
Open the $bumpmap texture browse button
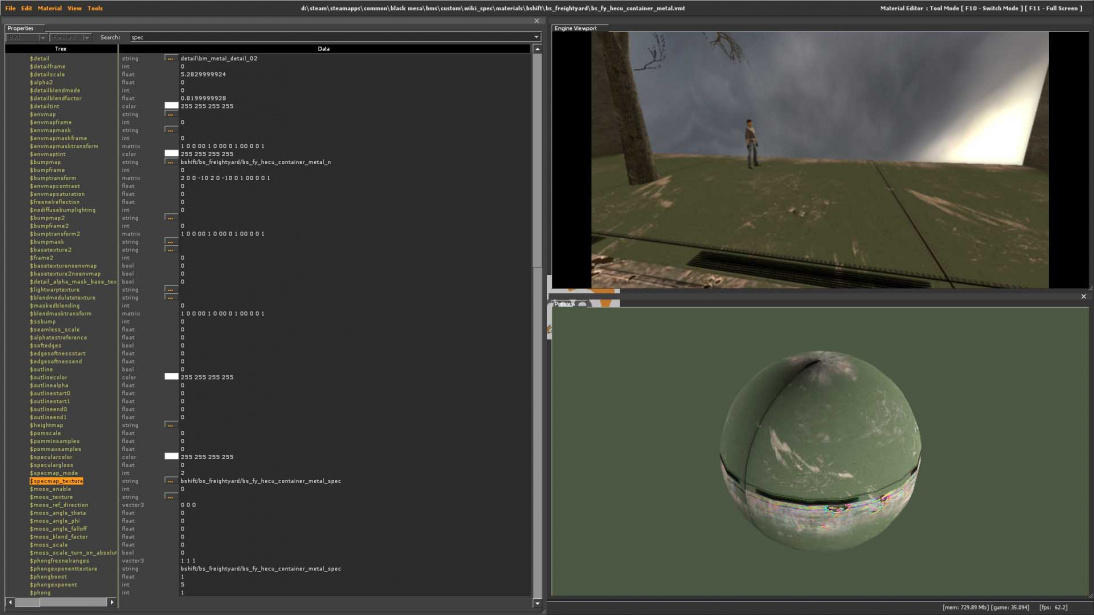tap(170, 162)
